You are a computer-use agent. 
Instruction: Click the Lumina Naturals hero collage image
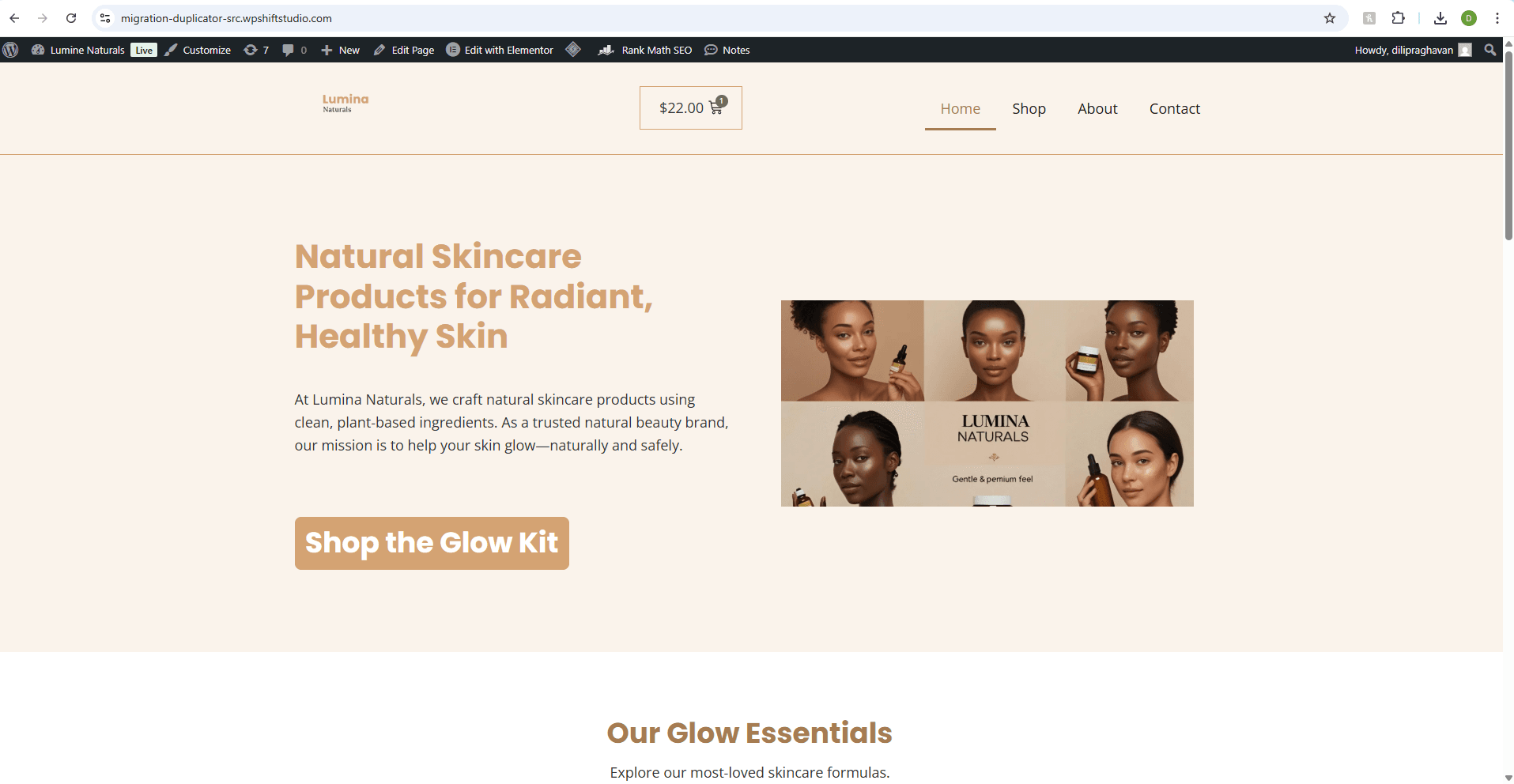[987, 403]
